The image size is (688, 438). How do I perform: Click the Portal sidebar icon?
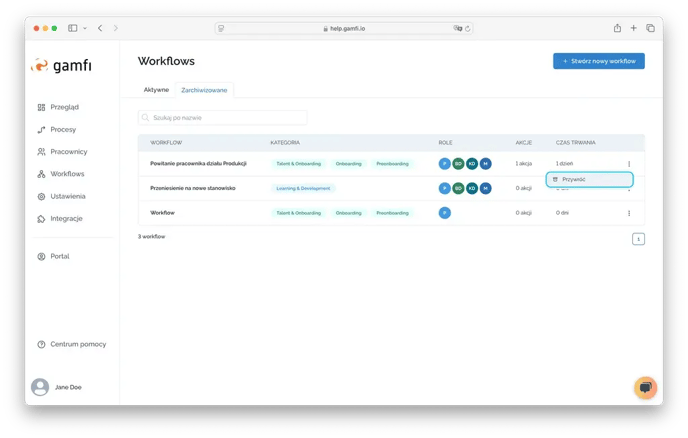pos(41,256)
